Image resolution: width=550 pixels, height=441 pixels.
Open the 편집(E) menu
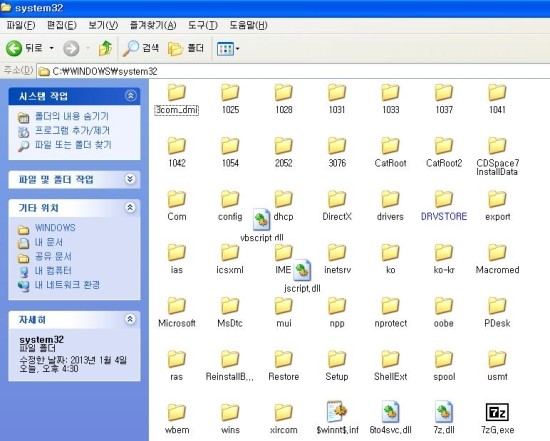(x=62, y=25)
